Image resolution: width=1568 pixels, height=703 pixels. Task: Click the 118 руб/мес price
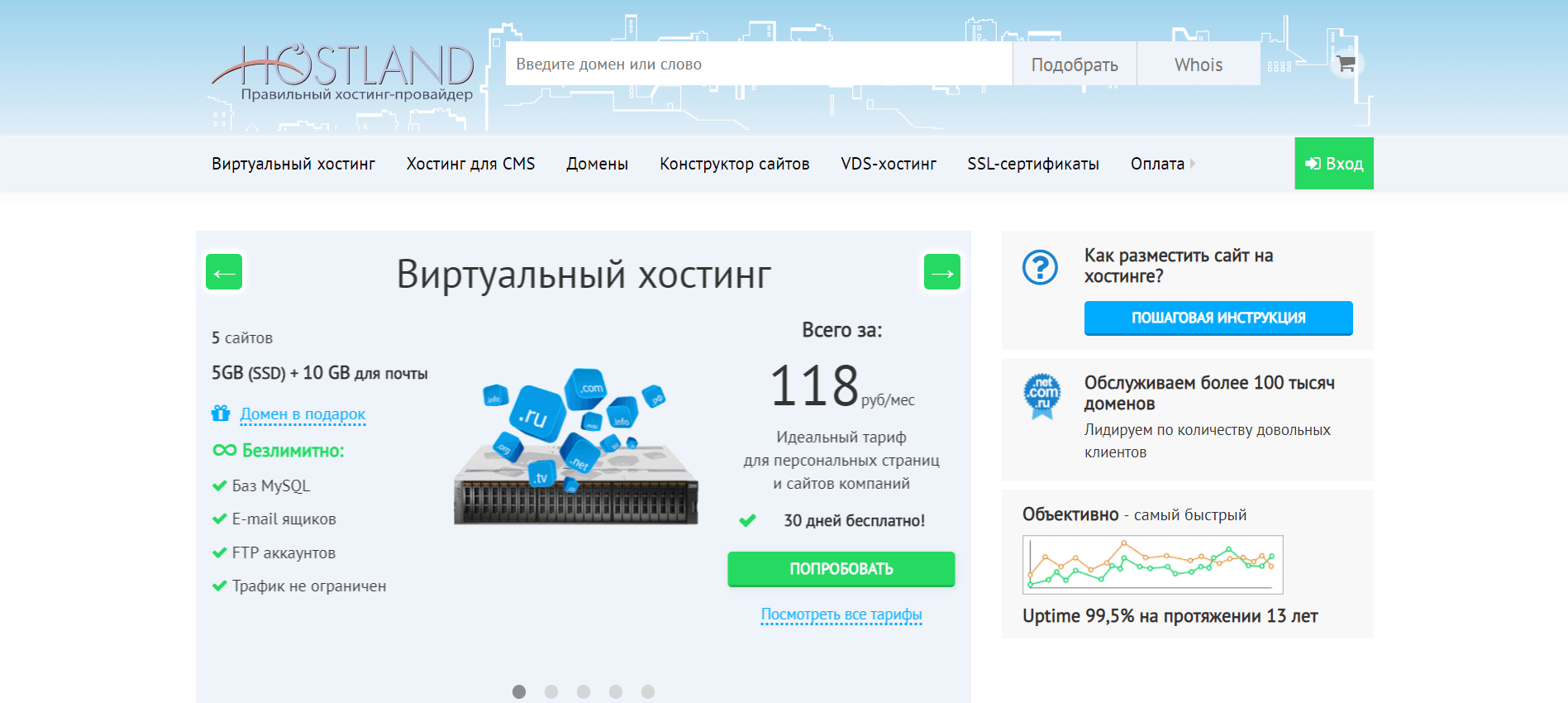(x=841, y=386)
